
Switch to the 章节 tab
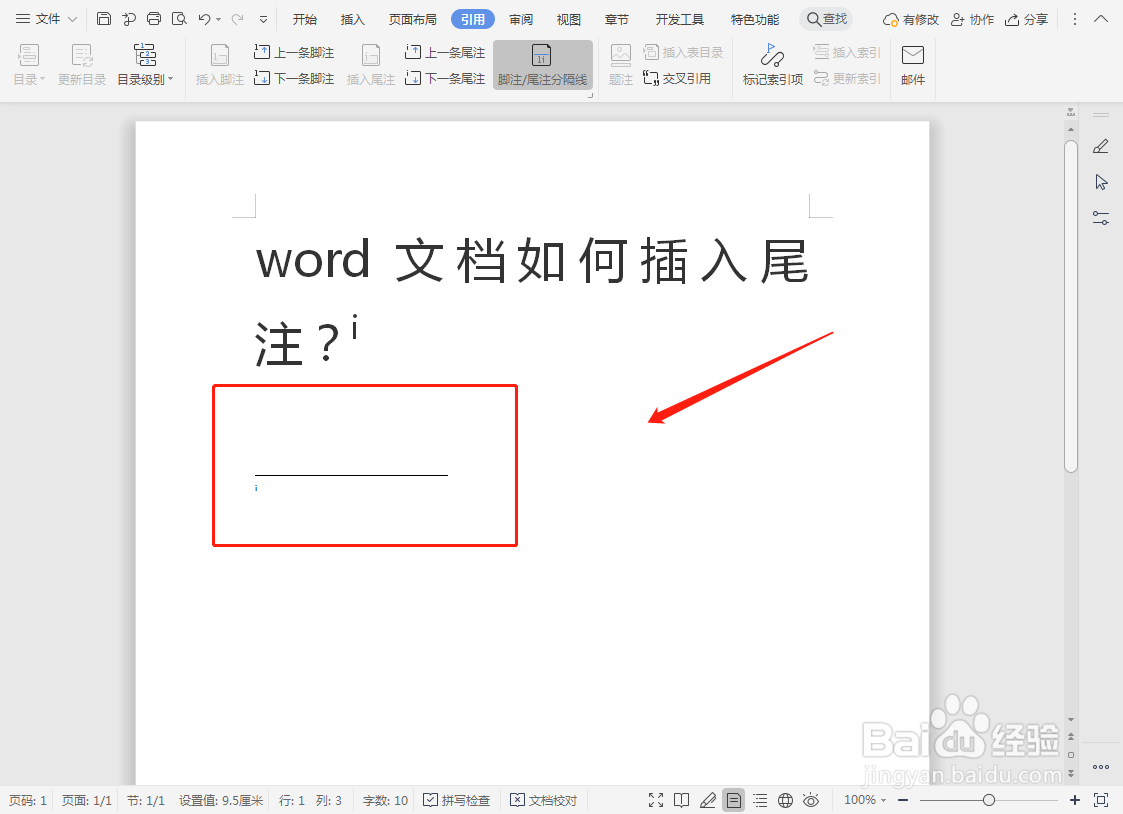tap(617, 19)
